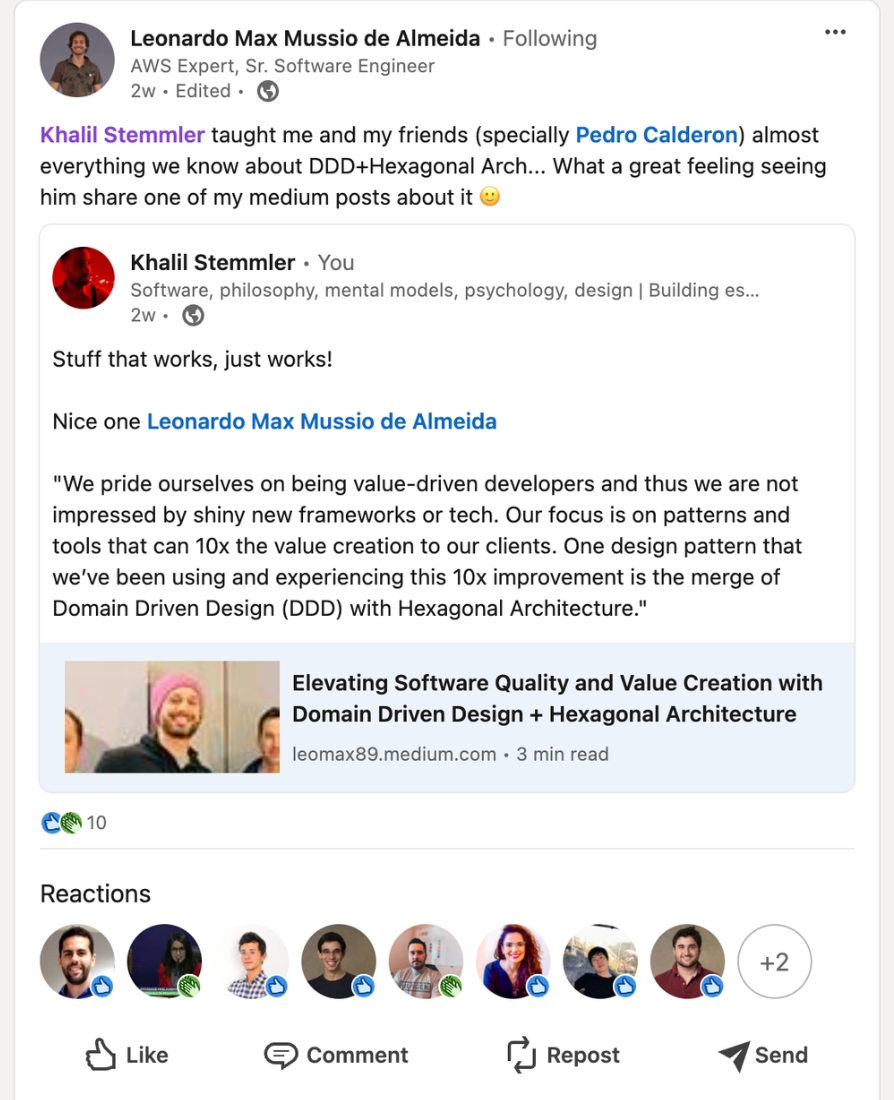Screen dimensions: 894x1100
Task: Open the Elevating Software Quality article title
Action: [557, 698]
